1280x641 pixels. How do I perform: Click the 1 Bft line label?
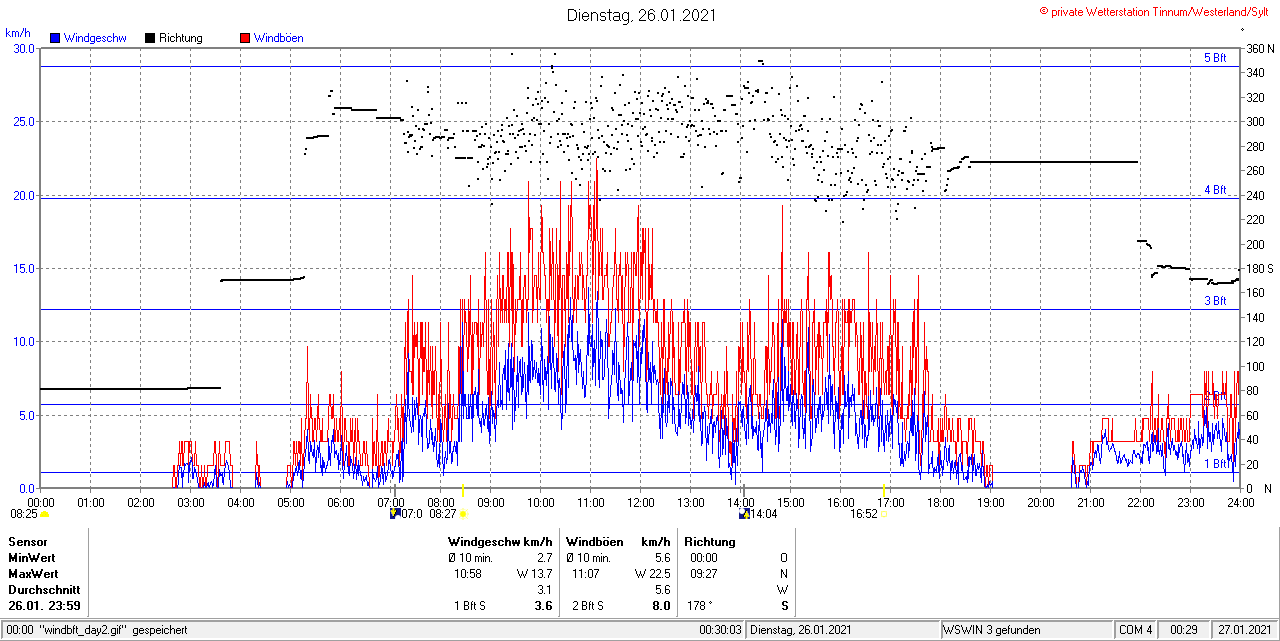[x=1215, y=464]
